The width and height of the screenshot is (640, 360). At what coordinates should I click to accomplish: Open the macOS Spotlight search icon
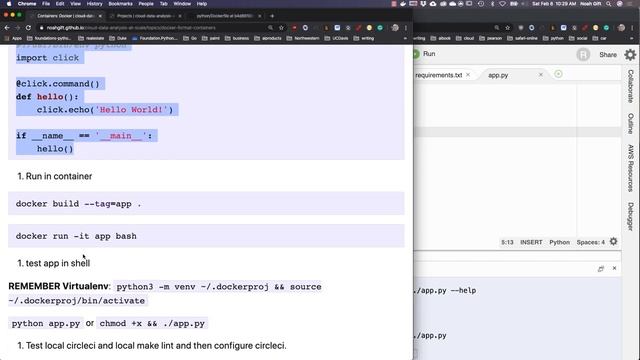pos(609,4)
